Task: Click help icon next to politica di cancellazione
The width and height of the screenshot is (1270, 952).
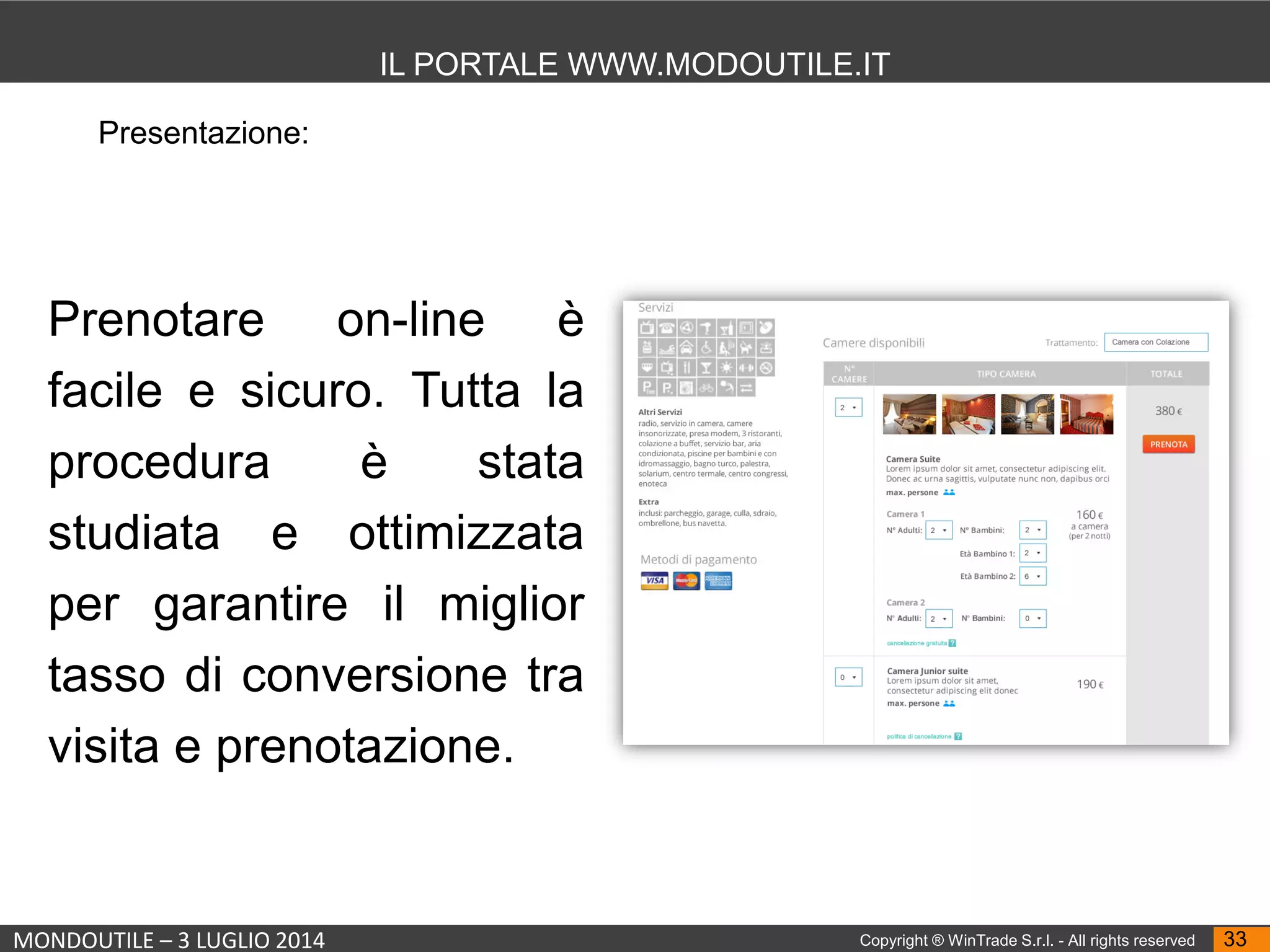Action: [958, 736]
